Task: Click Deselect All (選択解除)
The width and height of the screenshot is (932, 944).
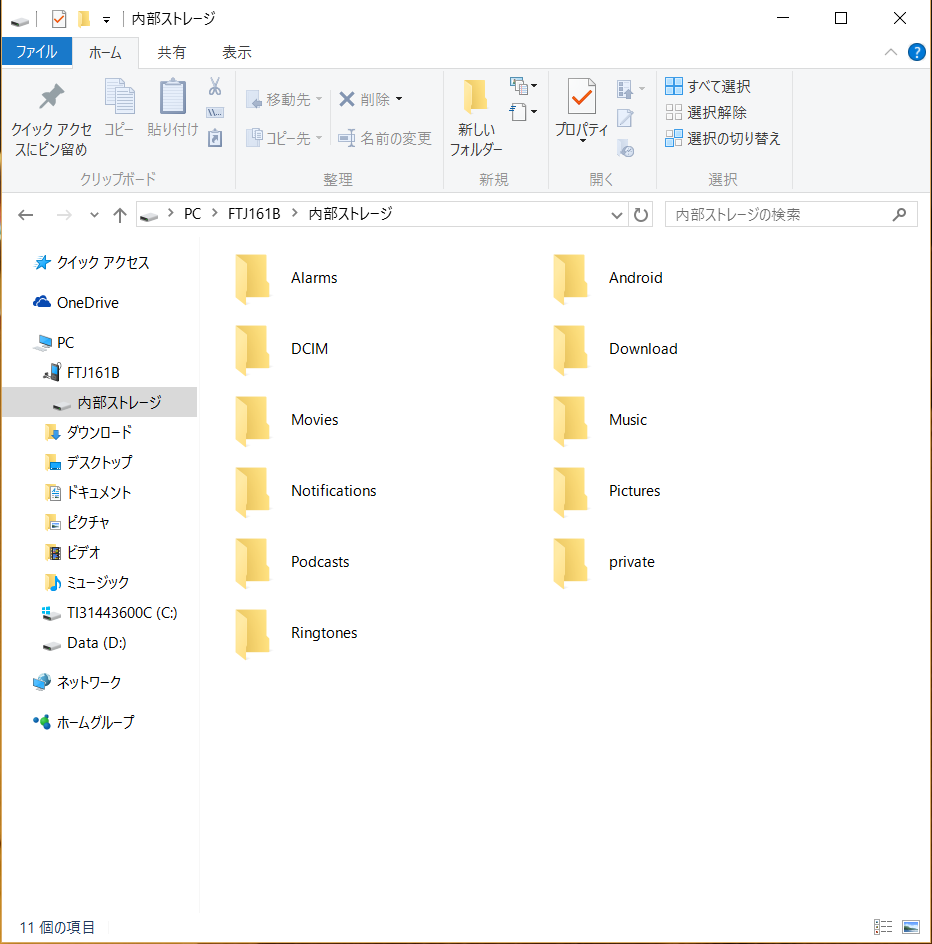Action: pos(706,113)
